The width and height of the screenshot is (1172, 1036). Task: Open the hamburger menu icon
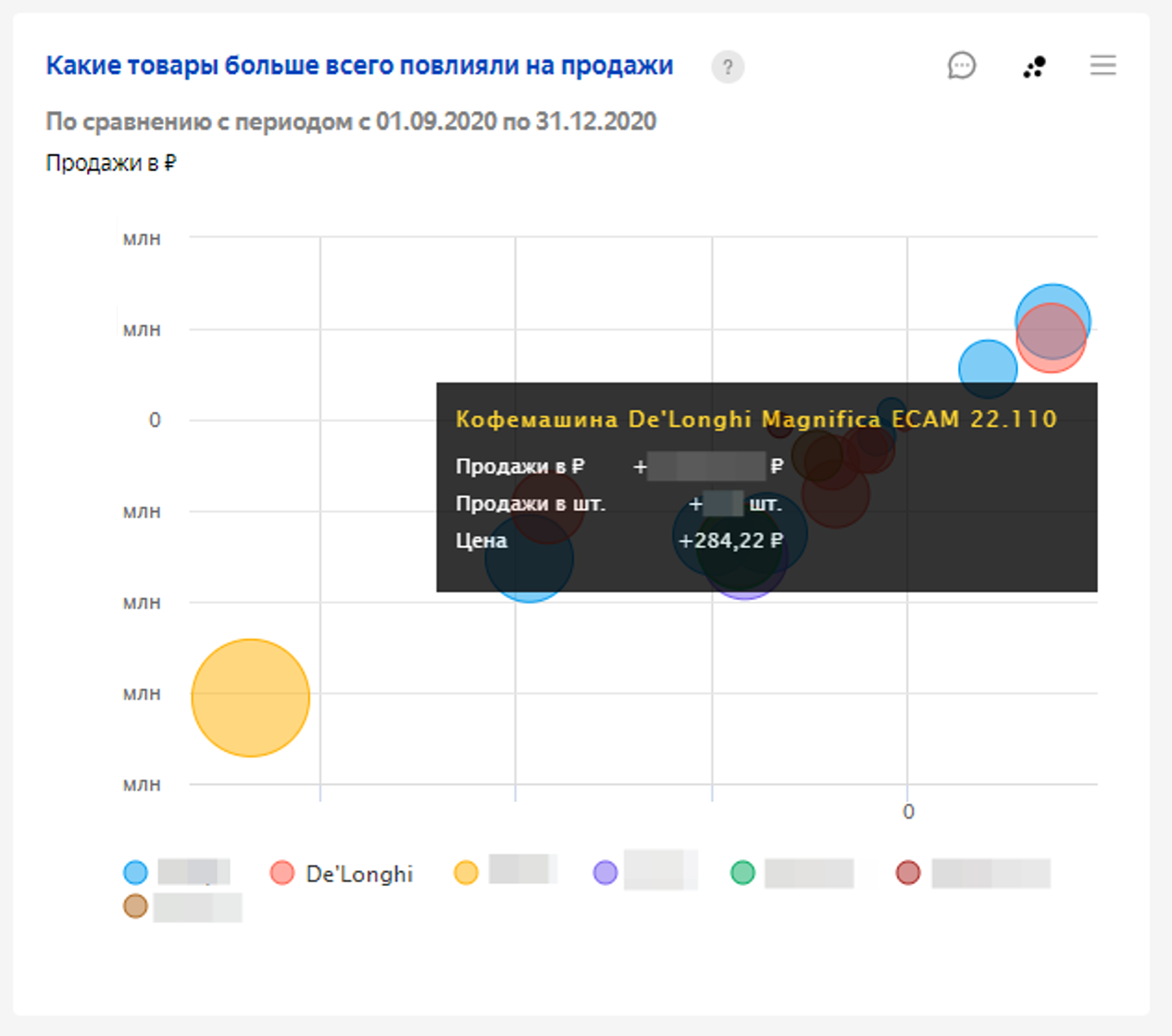click(x=1103, y=65)
